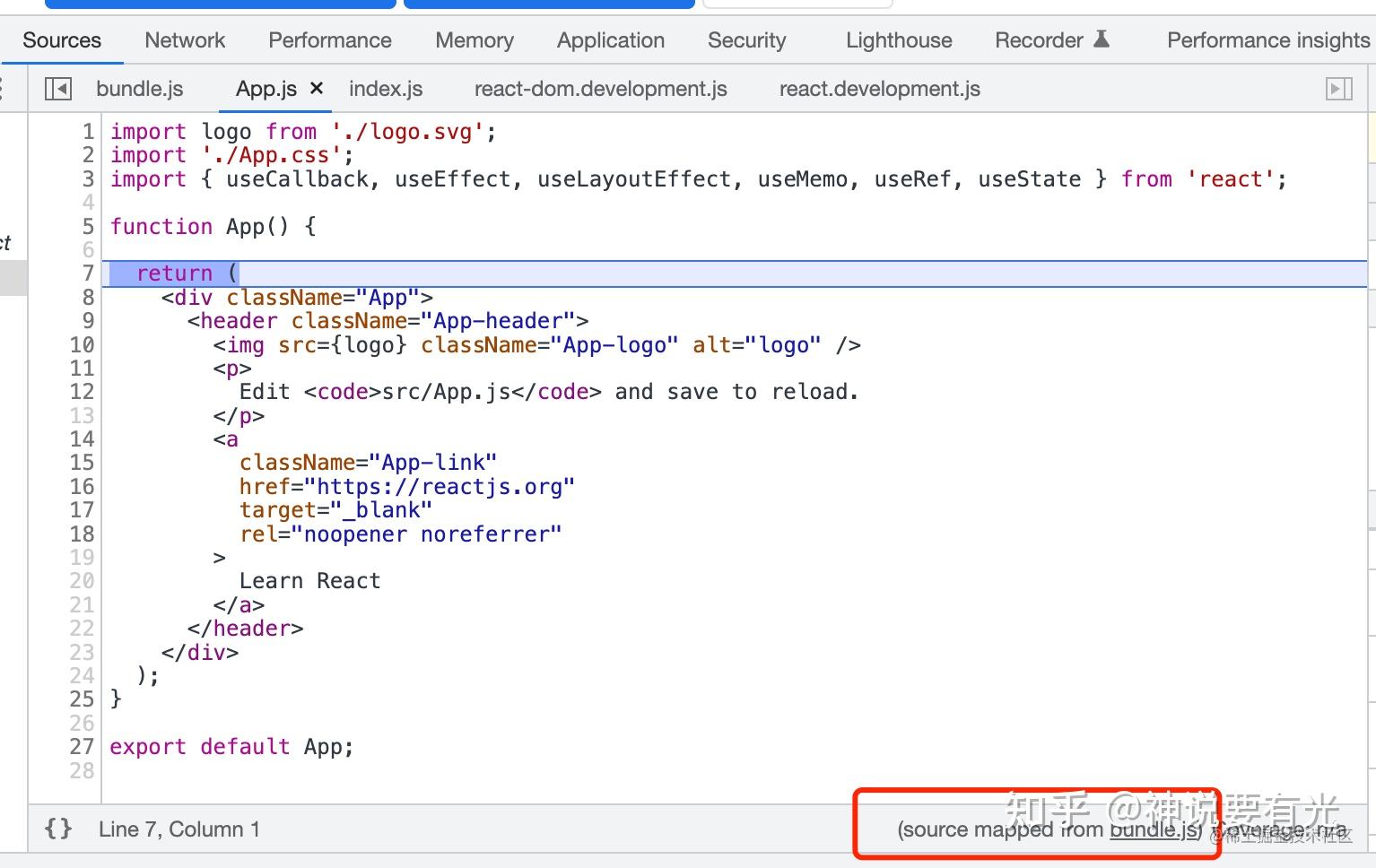Screen dimensions: 1376x868
Task: Open the index.js file tab
Action: [385, 88]
